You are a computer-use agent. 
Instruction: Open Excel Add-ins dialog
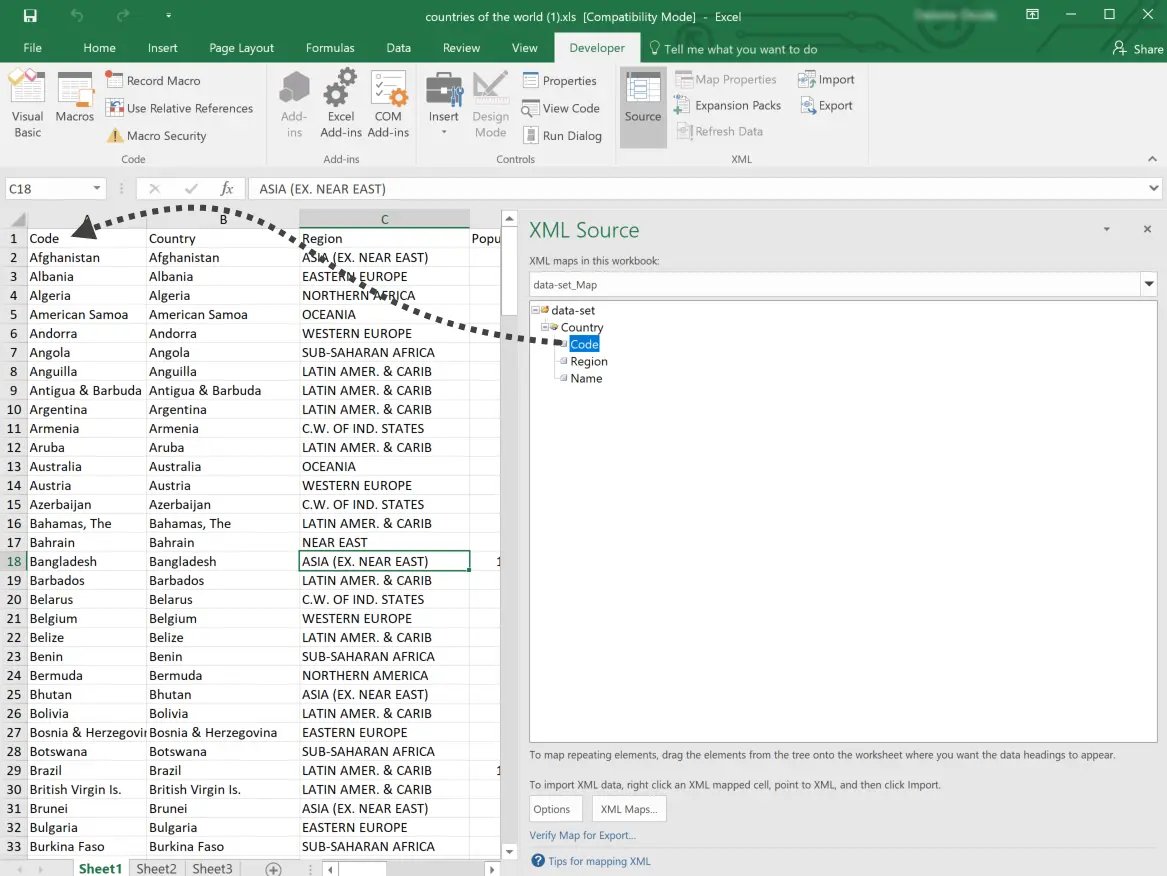click(x=341, y=104)
